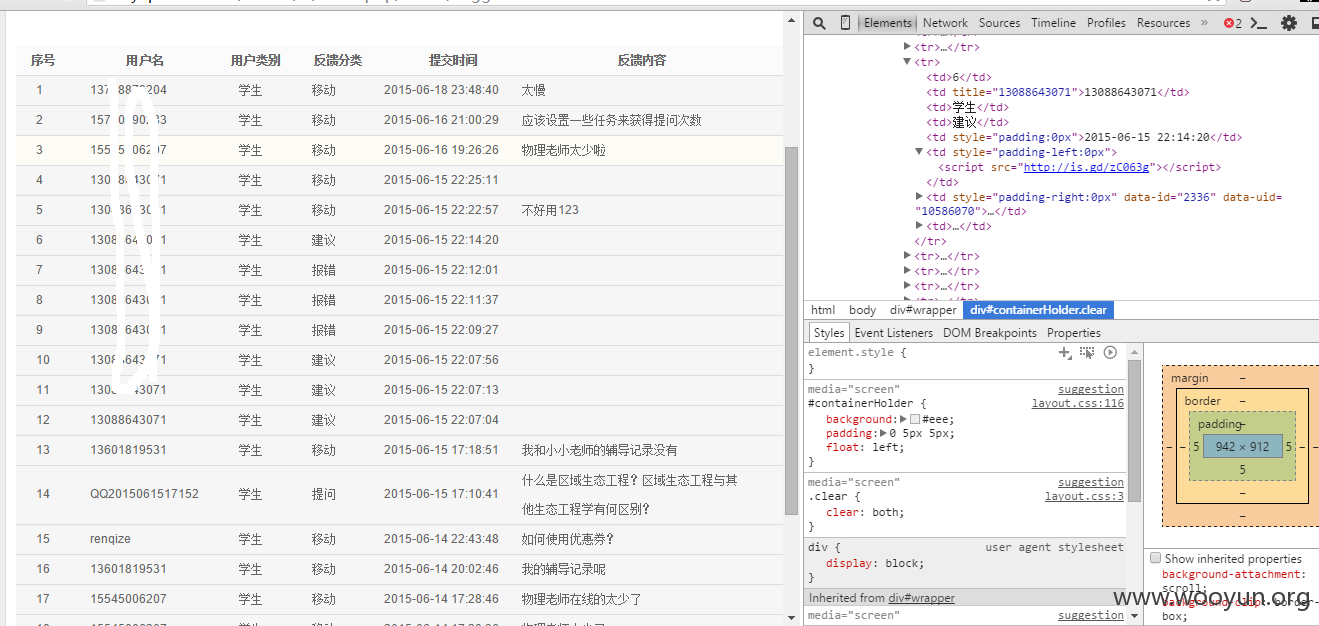Image resolution: width=1319 pixels, height=626 pixels.
Task: Select html in the breadcrumb bar
Action: pos(823,310)
